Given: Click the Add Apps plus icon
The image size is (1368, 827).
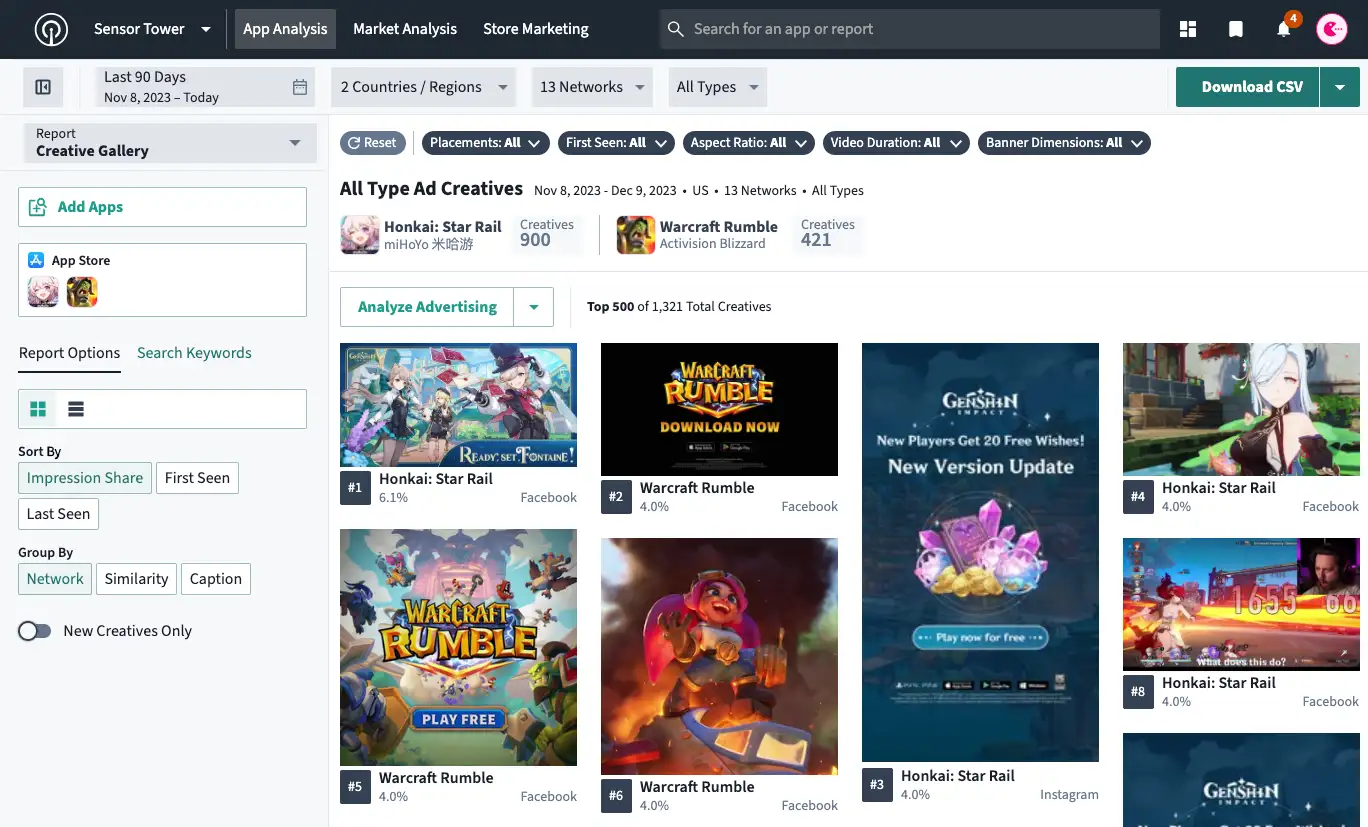Looking at the screenshot, I should pos(38,207).
